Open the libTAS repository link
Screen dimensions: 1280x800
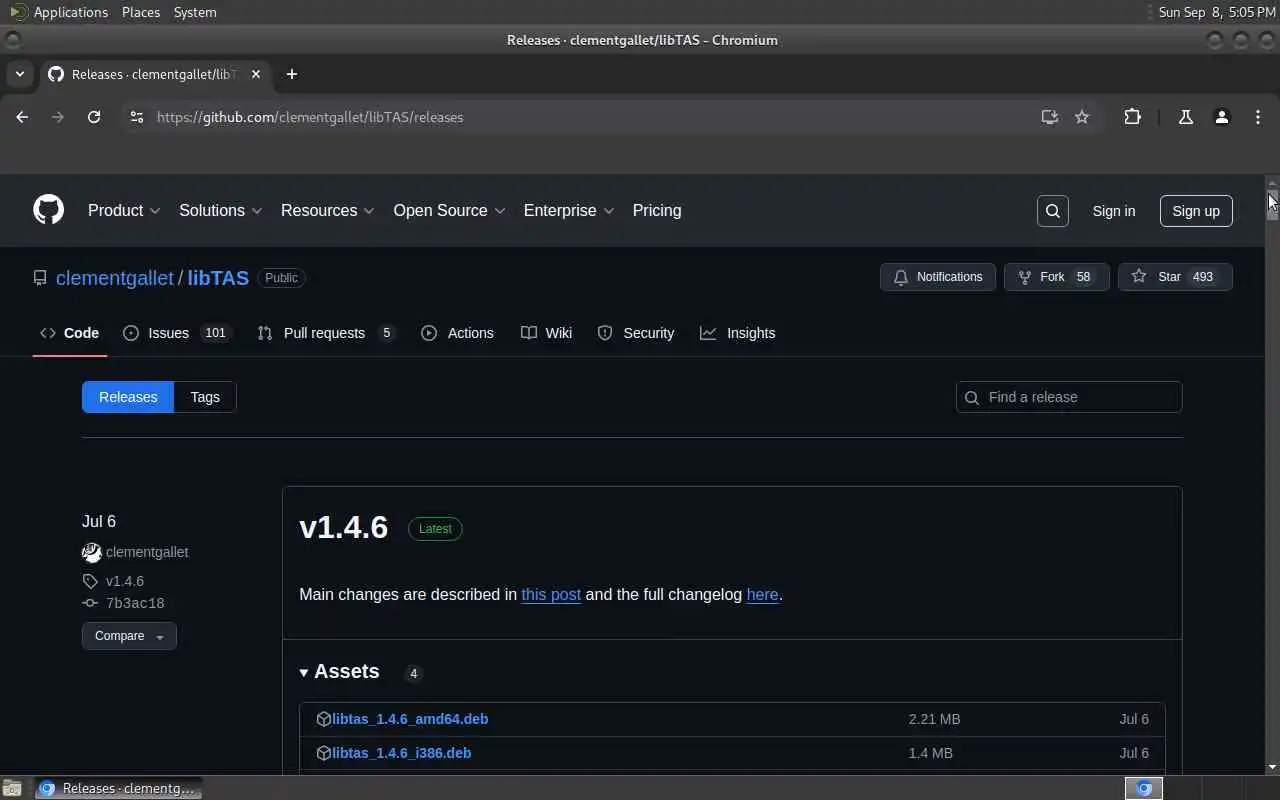tap(218, 278)
